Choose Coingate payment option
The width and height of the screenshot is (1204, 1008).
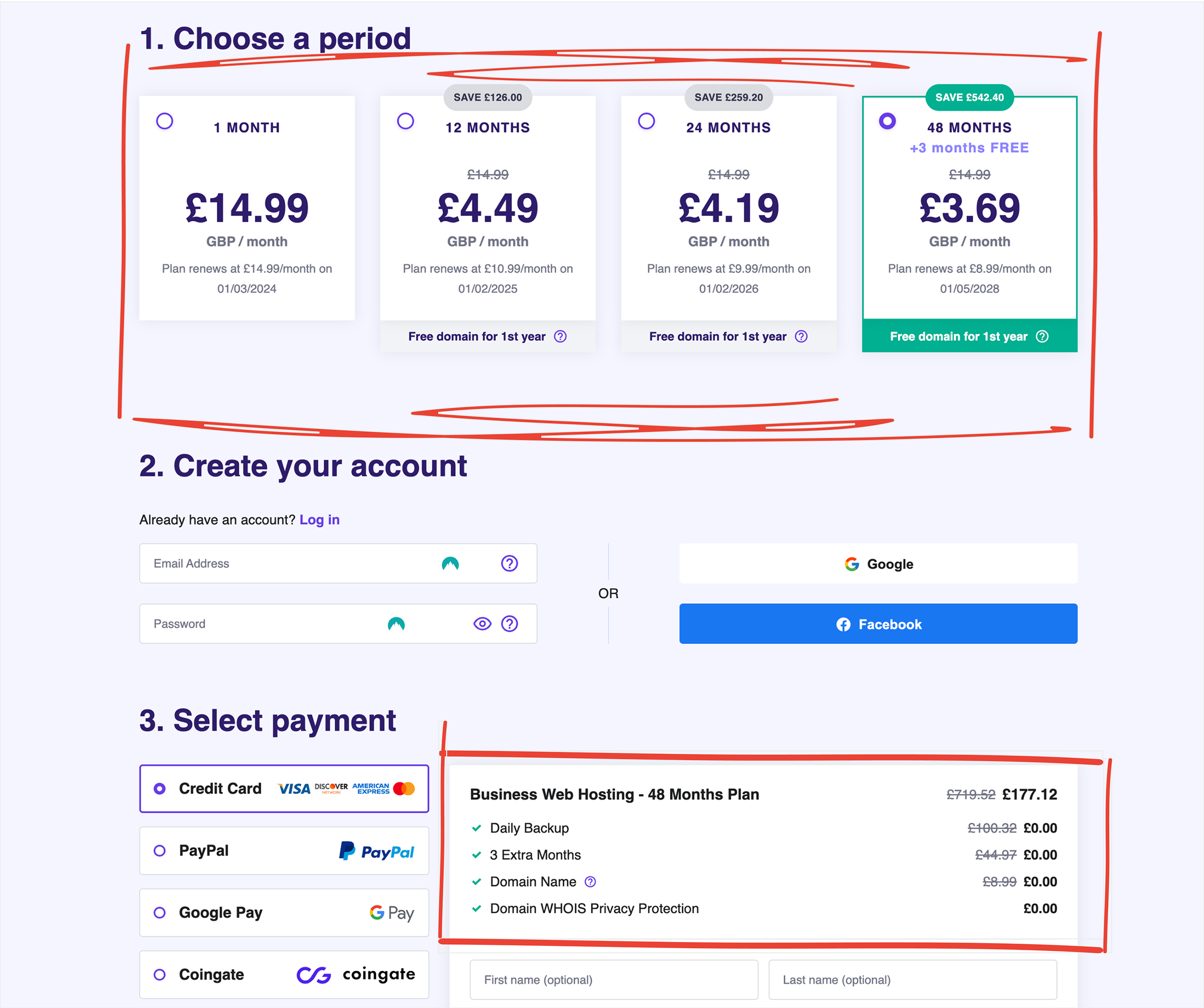[x=160, y=974]
